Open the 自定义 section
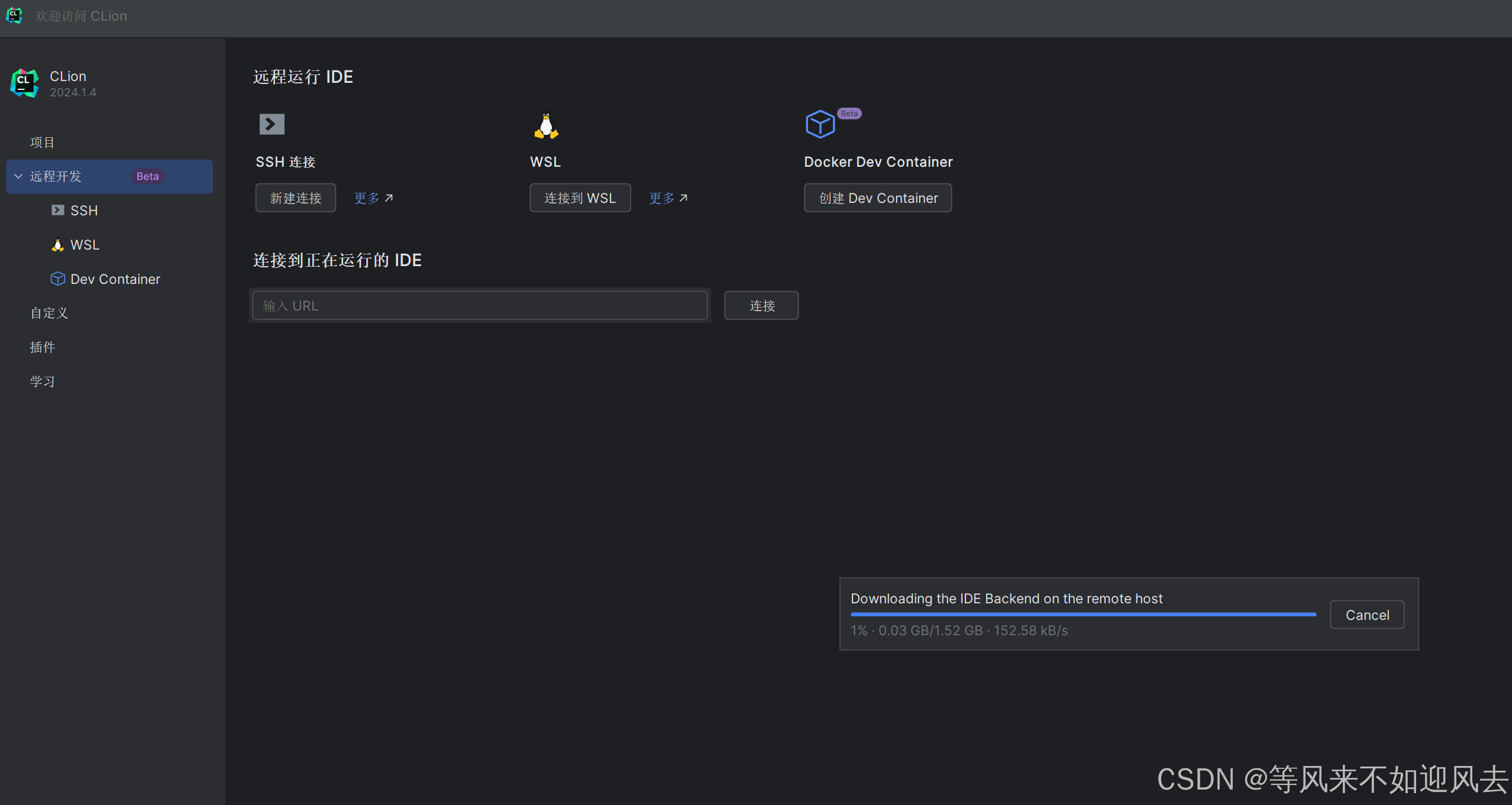The width and height of the screenshot is (1512, 805). pyautogui.click(x=49, y=313)
